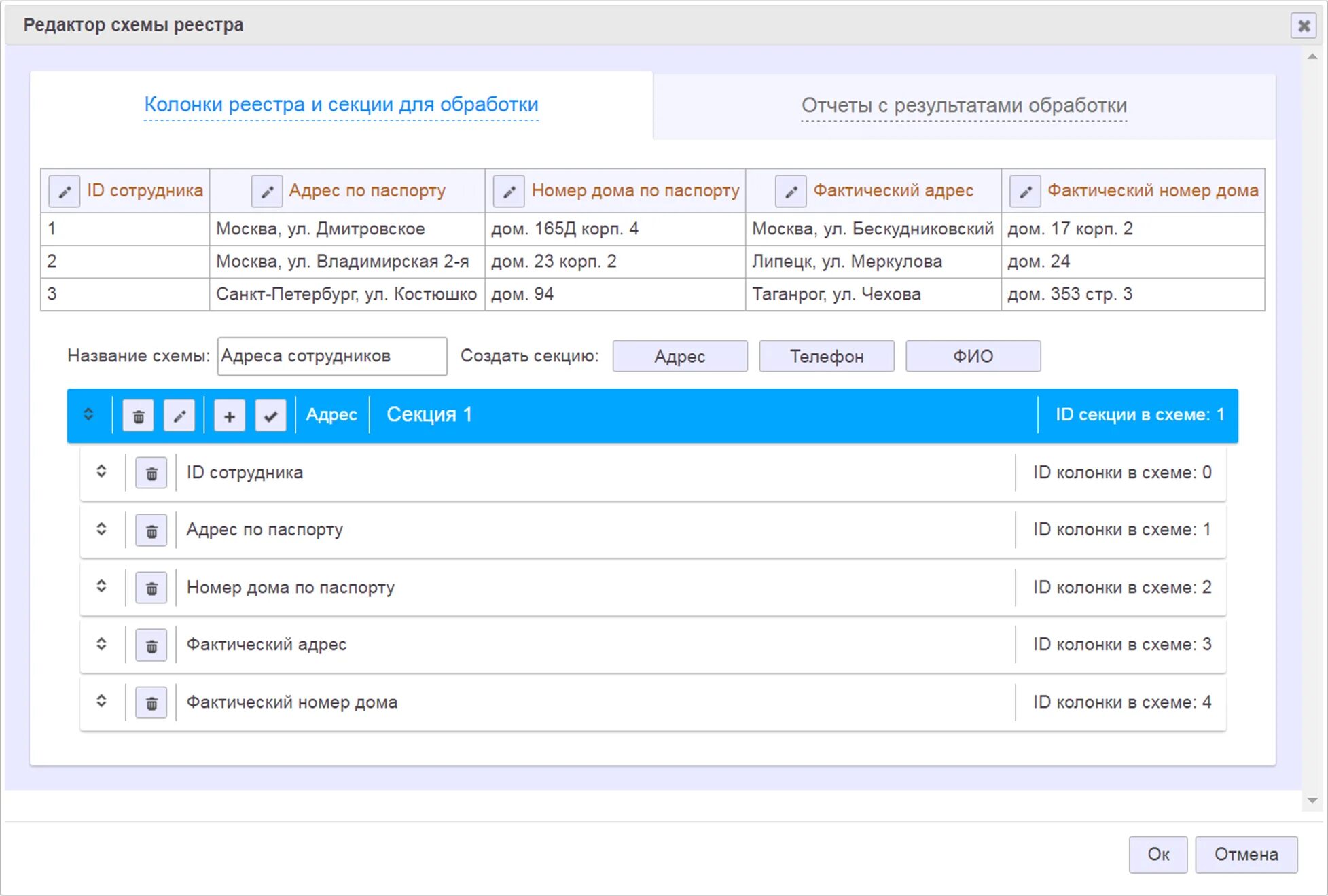Select cell Санкт-Петербург, ул. Костюшко
Image resolution: width=1328 pixels, height=896 pixels.
point(347,294)
